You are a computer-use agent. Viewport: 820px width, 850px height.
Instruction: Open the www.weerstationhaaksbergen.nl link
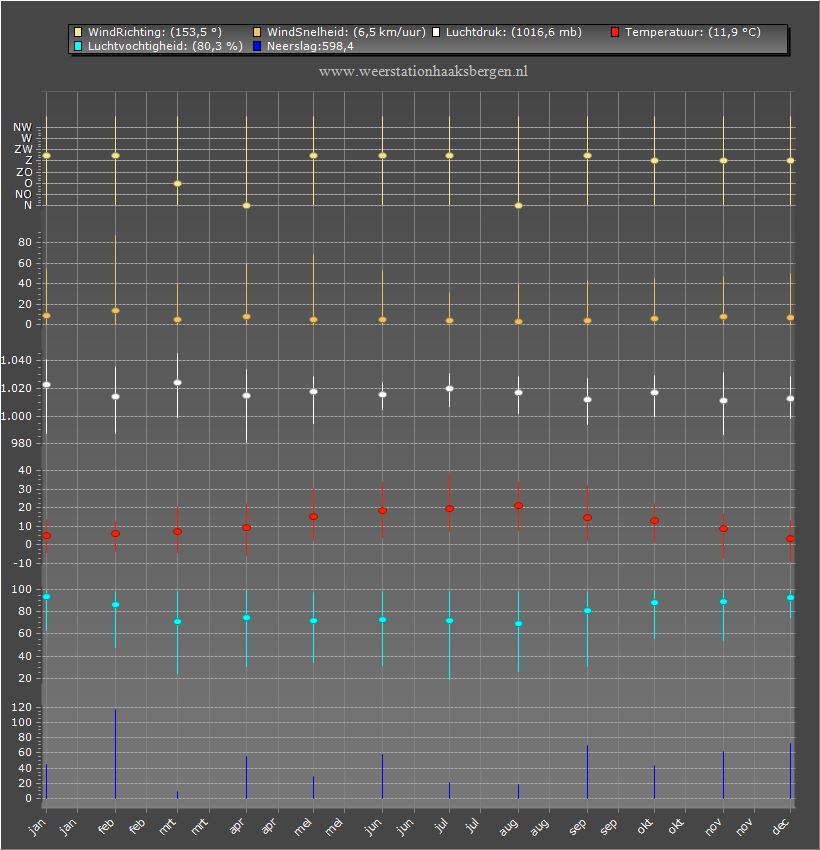(423, 72)
